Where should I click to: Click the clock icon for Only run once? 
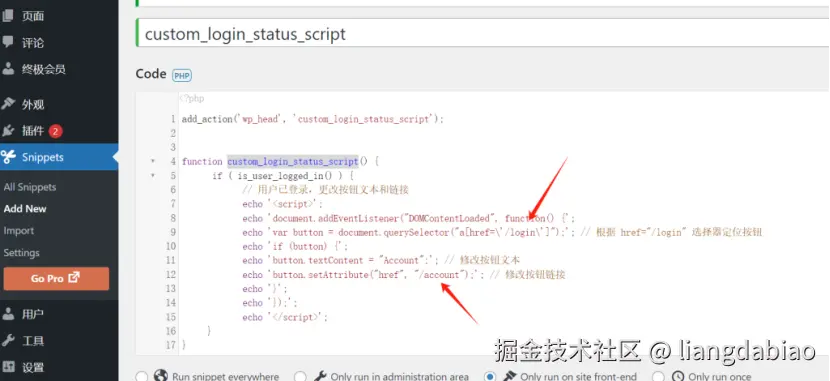coord(678,376)
